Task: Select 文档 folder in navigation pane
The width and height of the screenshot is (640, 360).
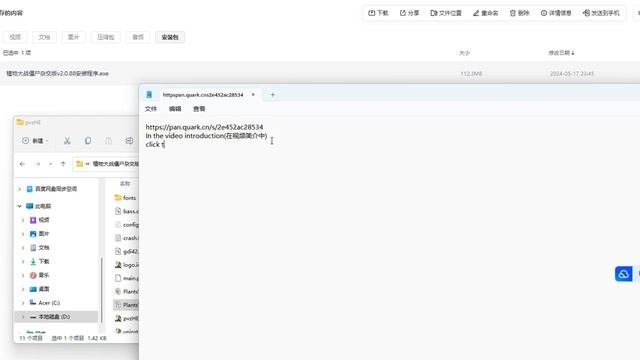Action: pyautogui.click(x=40, y=248)
